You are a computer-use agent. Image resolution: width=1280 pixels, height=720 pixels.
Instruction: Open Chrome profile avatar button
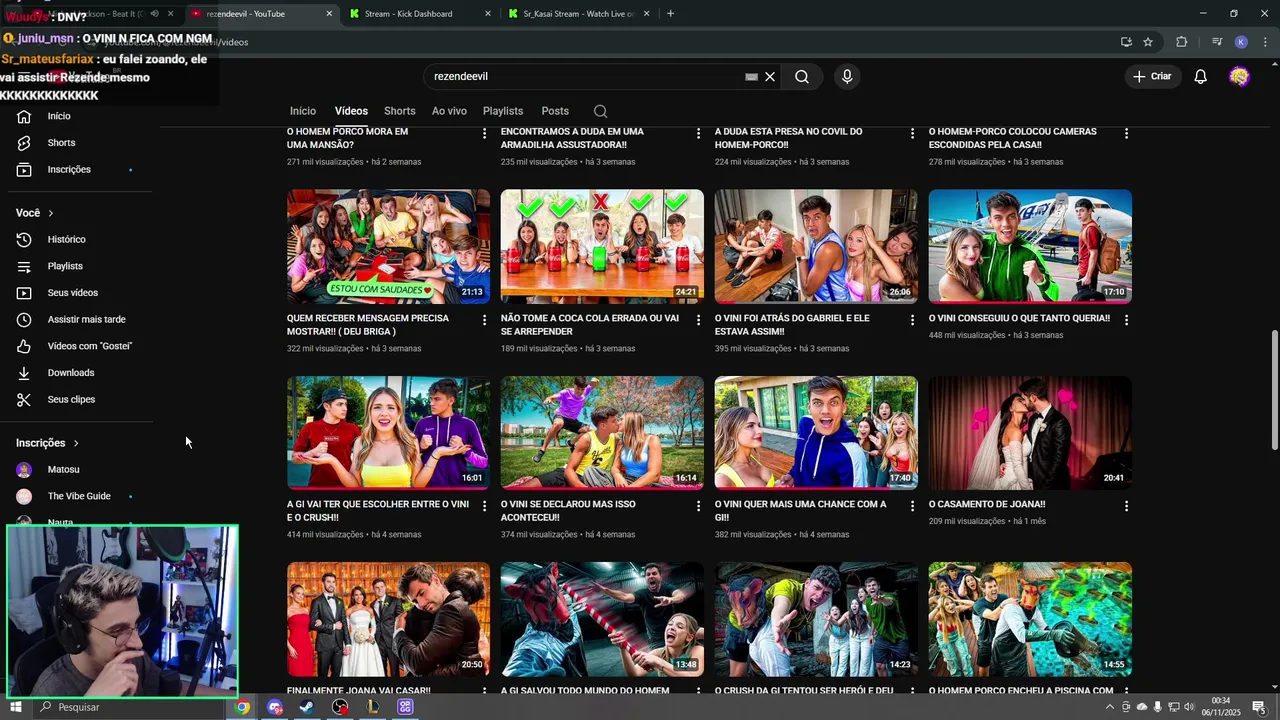1241,42
